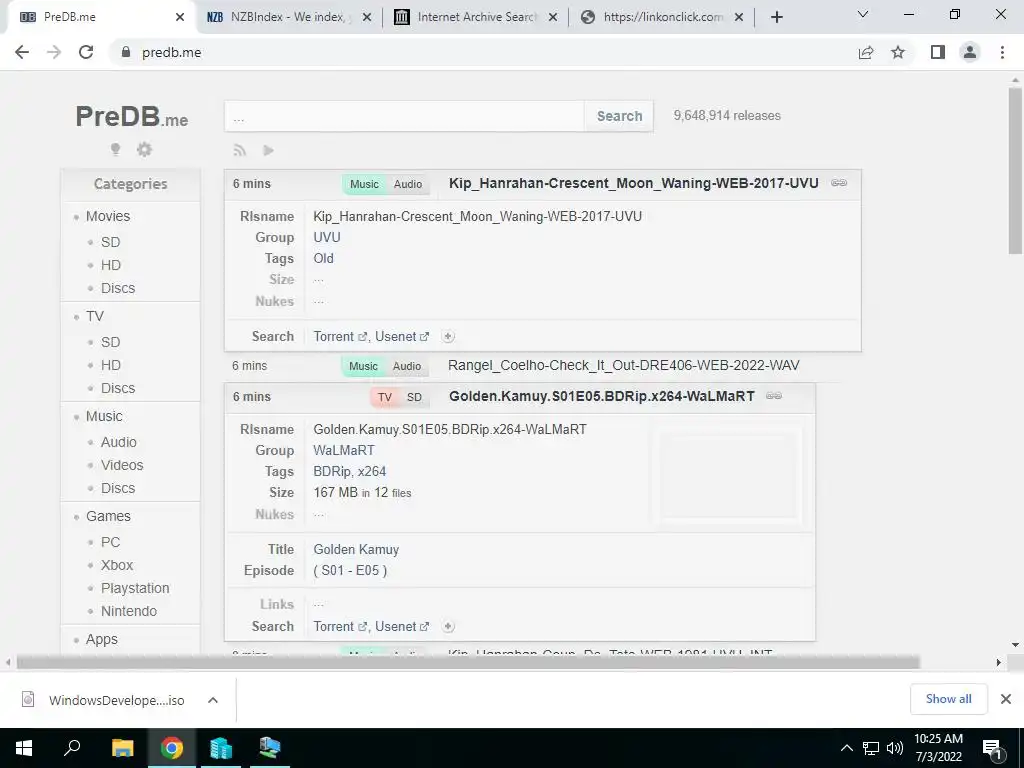Toggle Chrome side panel icon
Viewport: 1024px width, 768px height.
[x=938, y=52]
